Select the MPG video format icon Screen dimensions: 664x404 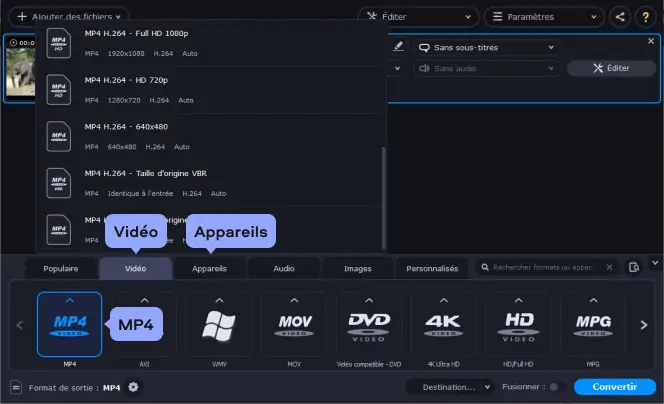coord(593,324)
